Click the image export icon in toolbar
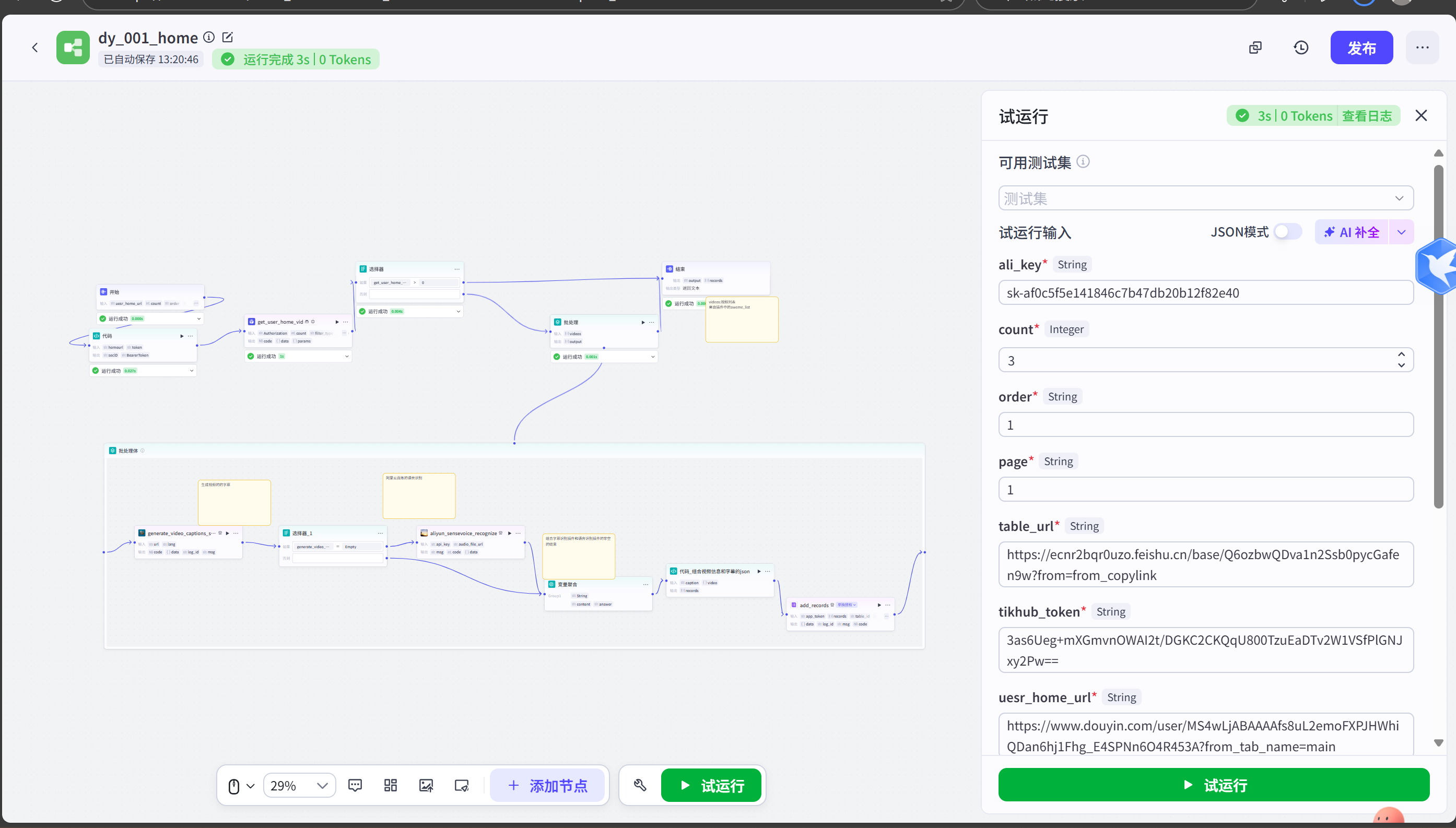Screen dimensions: 1456x828 426,785
